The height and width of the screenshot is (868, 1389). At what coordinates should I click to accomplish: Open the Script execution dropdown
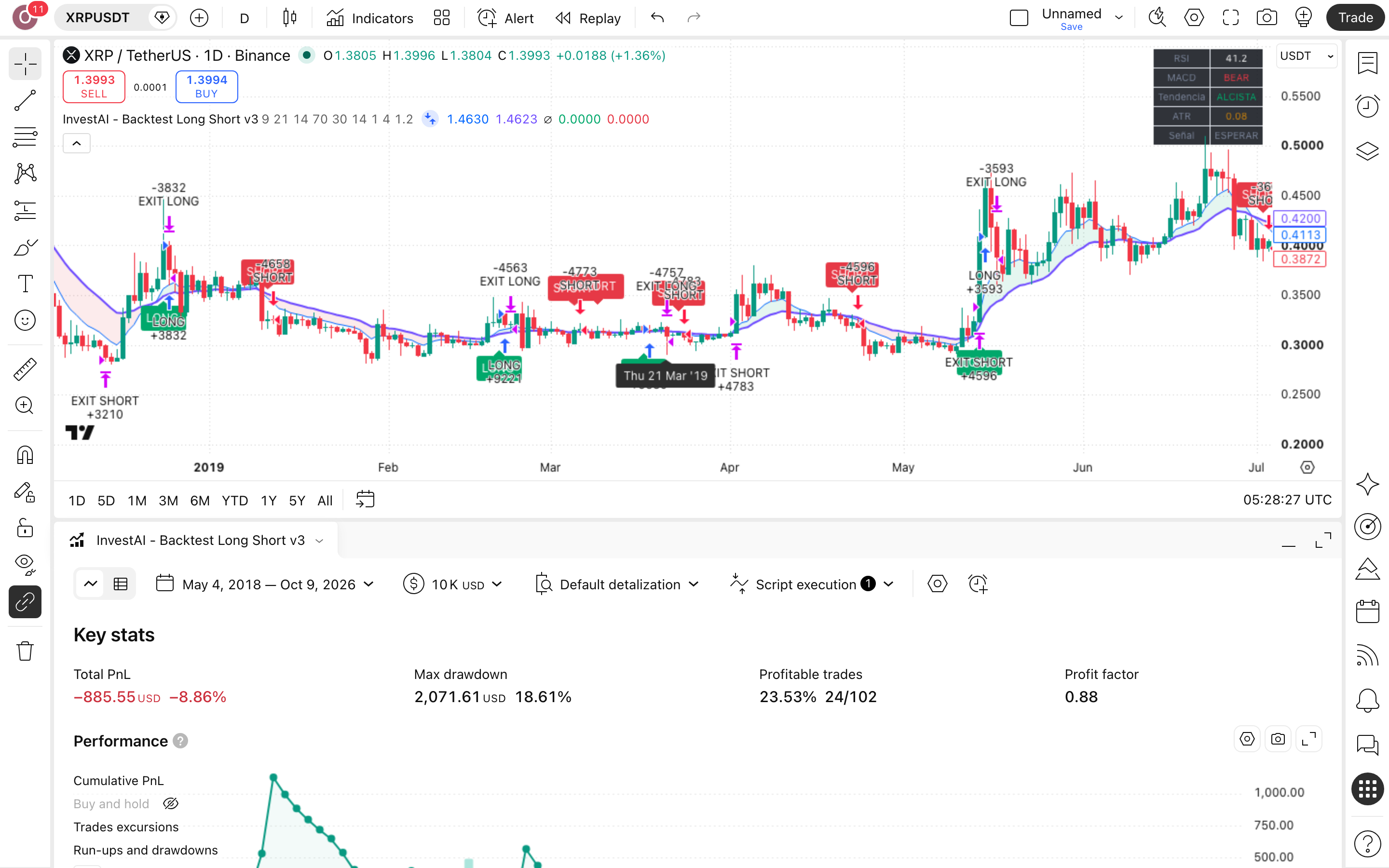812,584
